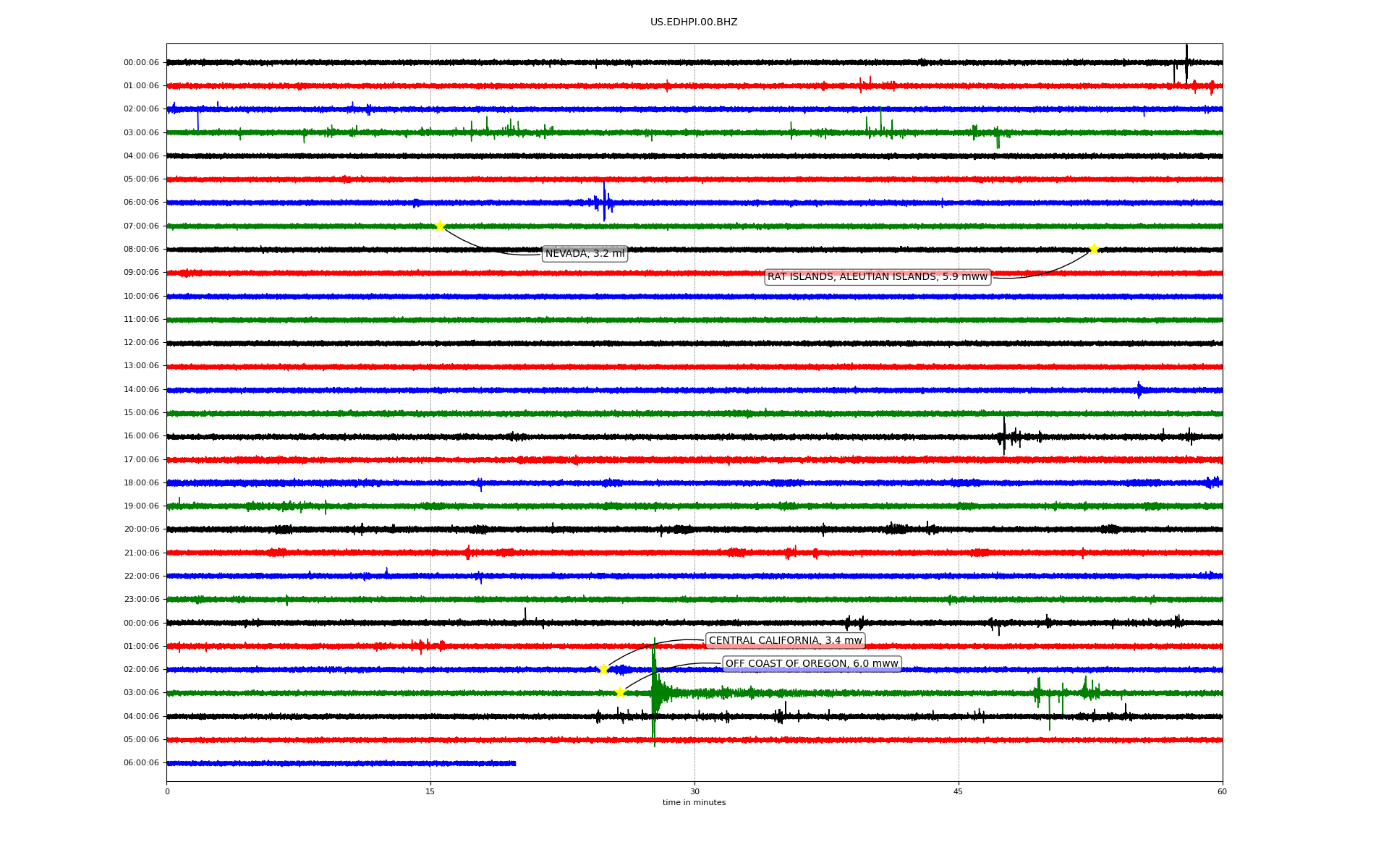Click the 30 minute tick label
This screenshot has width=1389, height=868.
(x=694, y=791)
